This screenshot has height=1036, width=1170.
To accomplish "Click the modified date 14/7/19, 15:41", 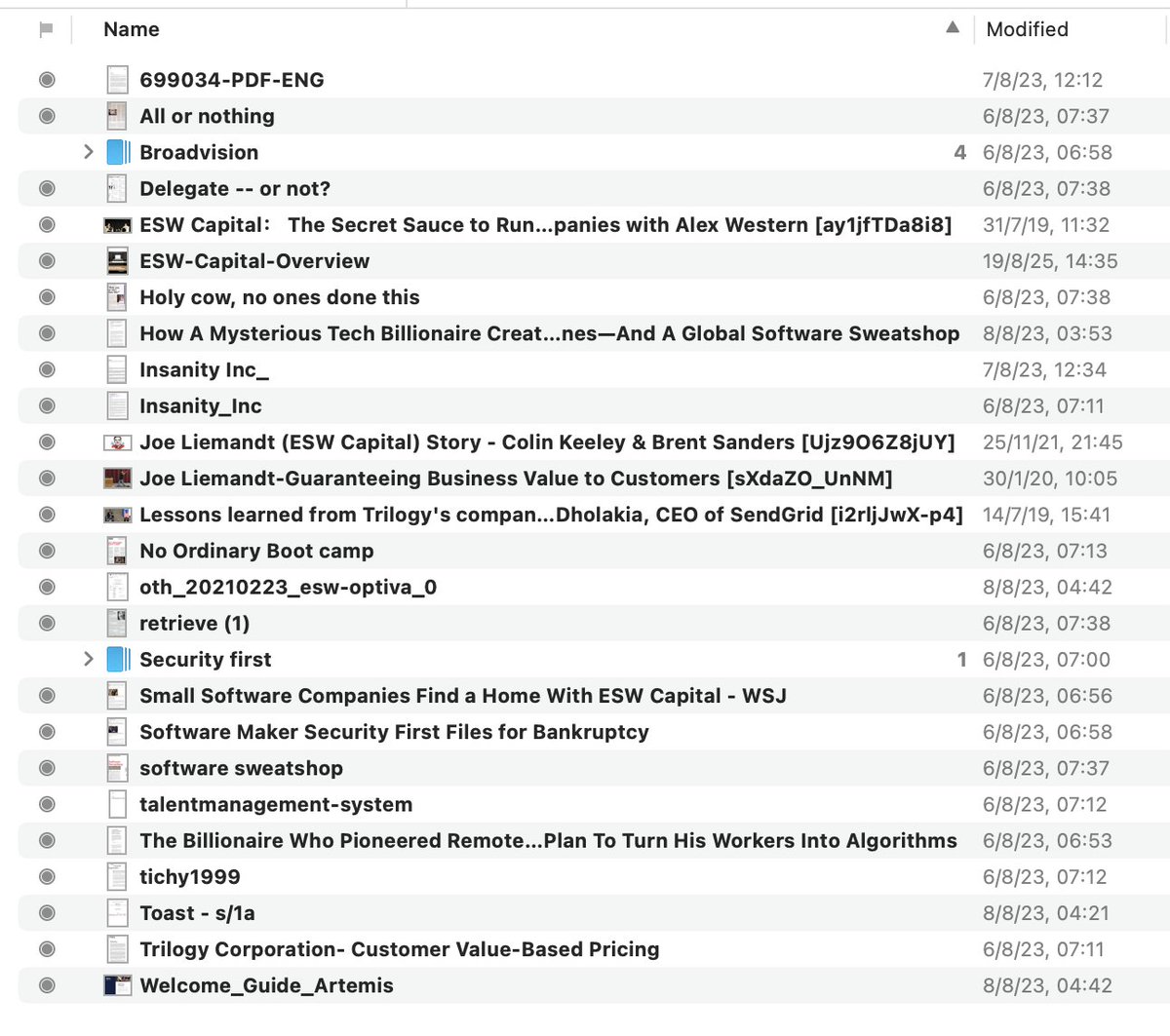I will pyautogui.click(x=1047, y=515).
